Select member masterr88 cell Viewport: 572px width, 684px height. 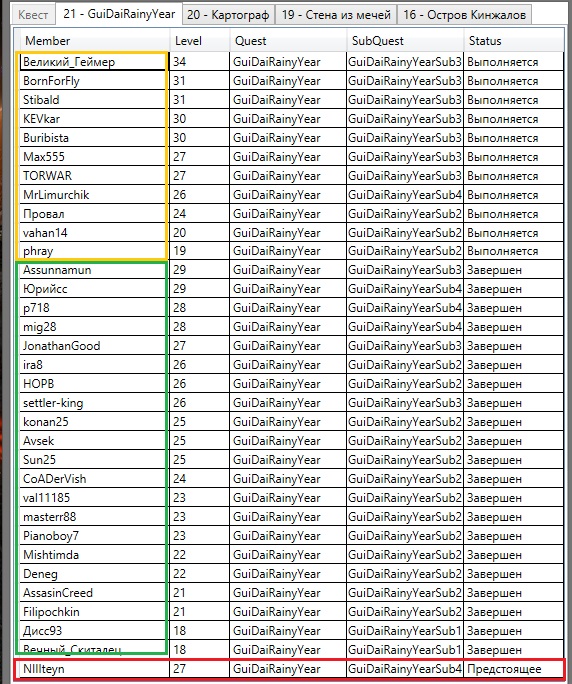[93, 516]
